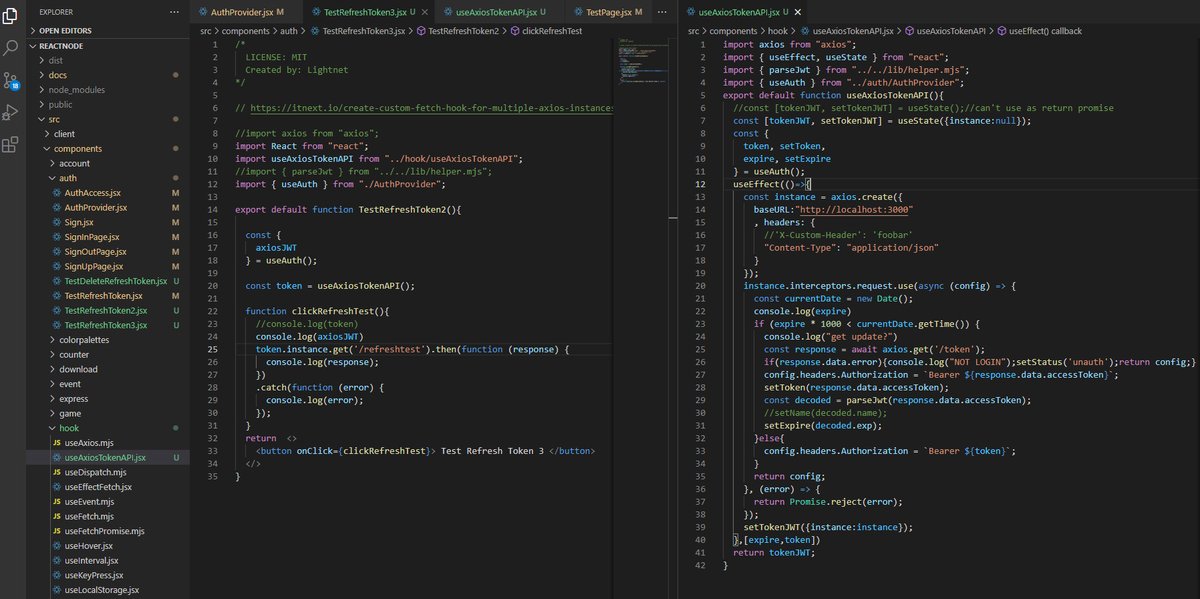1200x599 pixels.
Task: Open Sign.jsx in the explorer
Action: [108, 222]
